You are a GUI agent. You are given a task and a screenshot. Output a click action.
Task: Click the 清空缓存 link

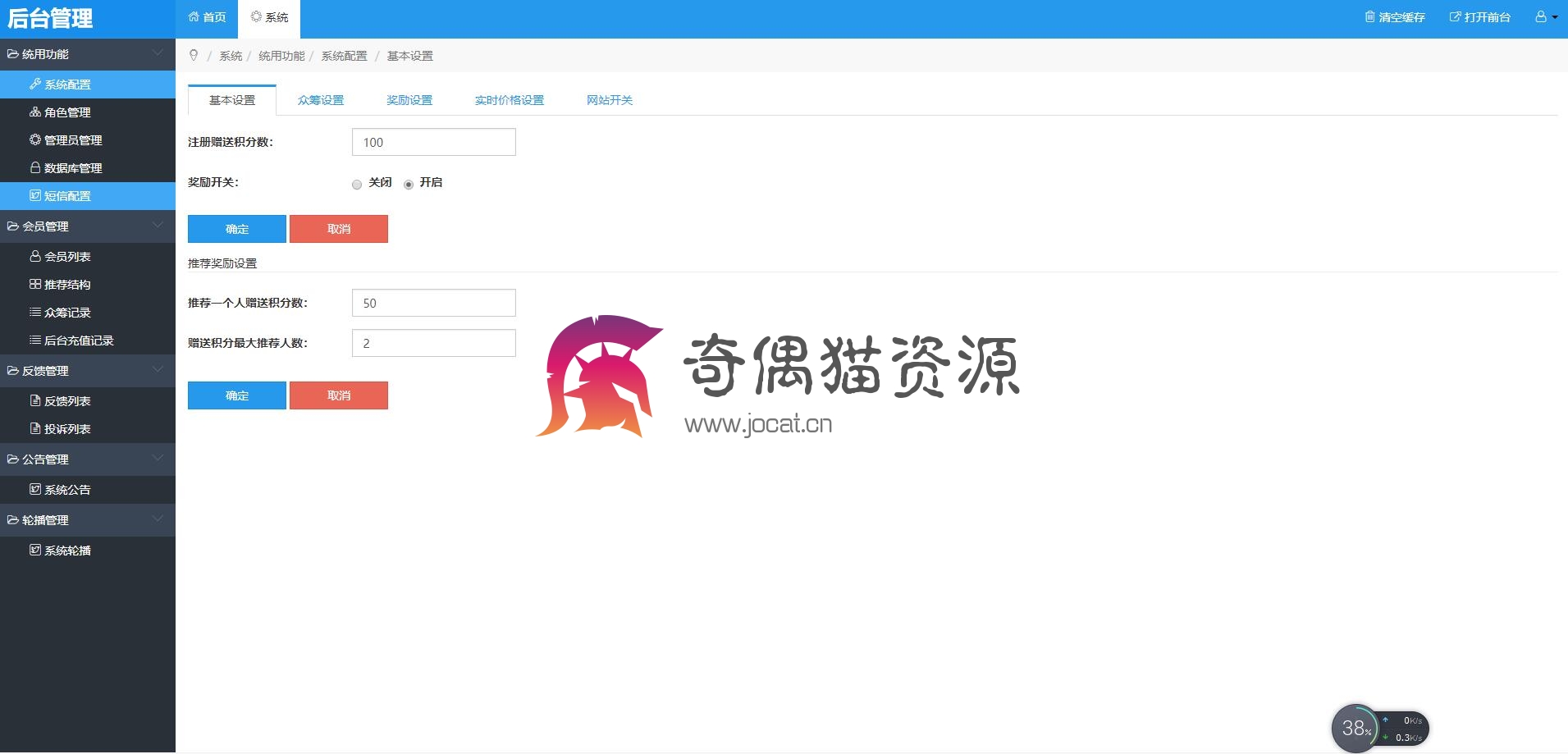[x=1395, y=17]
